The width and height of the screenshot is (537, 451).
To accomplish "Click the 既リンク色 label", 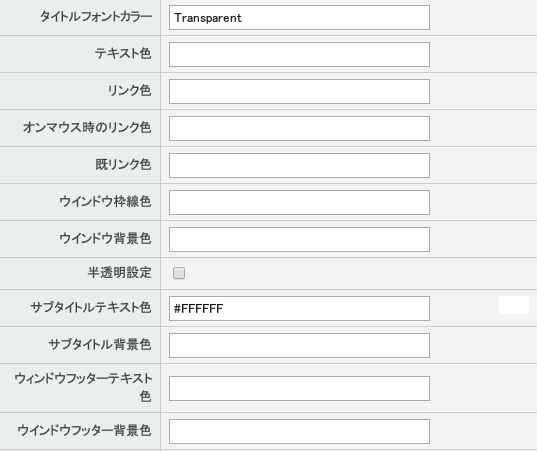I will [x=123, y=164].
